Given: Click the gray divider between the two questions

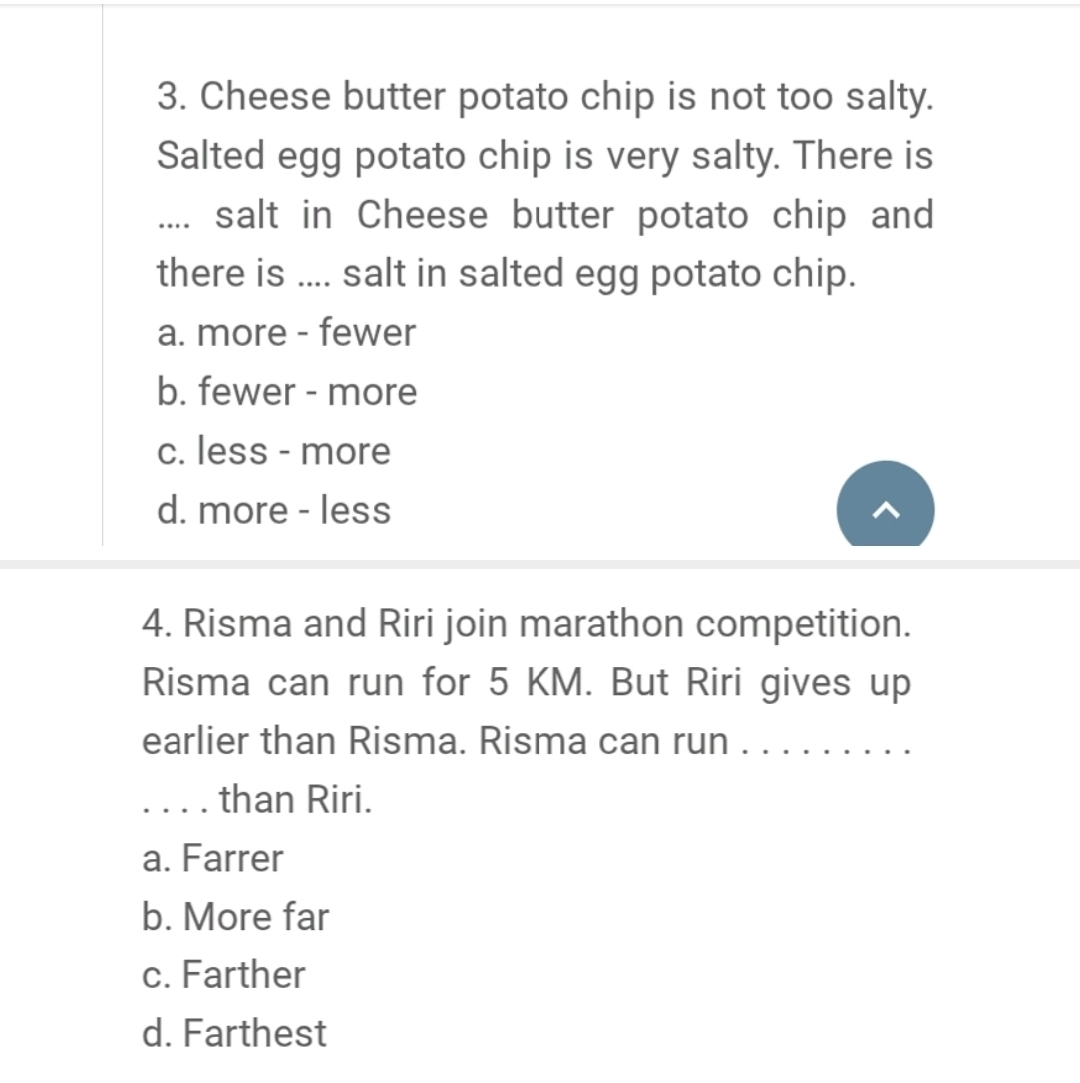Looking at the screenshot, I should point(540,564).
